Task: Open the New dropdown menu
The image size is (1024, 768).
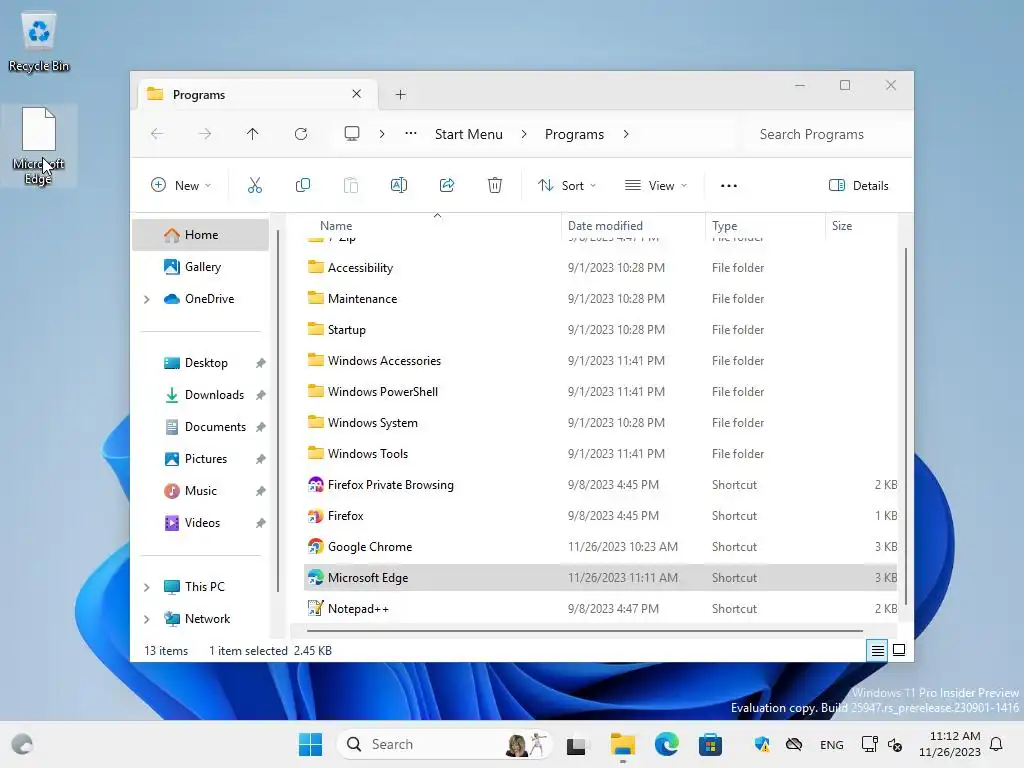Action: (181, 185)
